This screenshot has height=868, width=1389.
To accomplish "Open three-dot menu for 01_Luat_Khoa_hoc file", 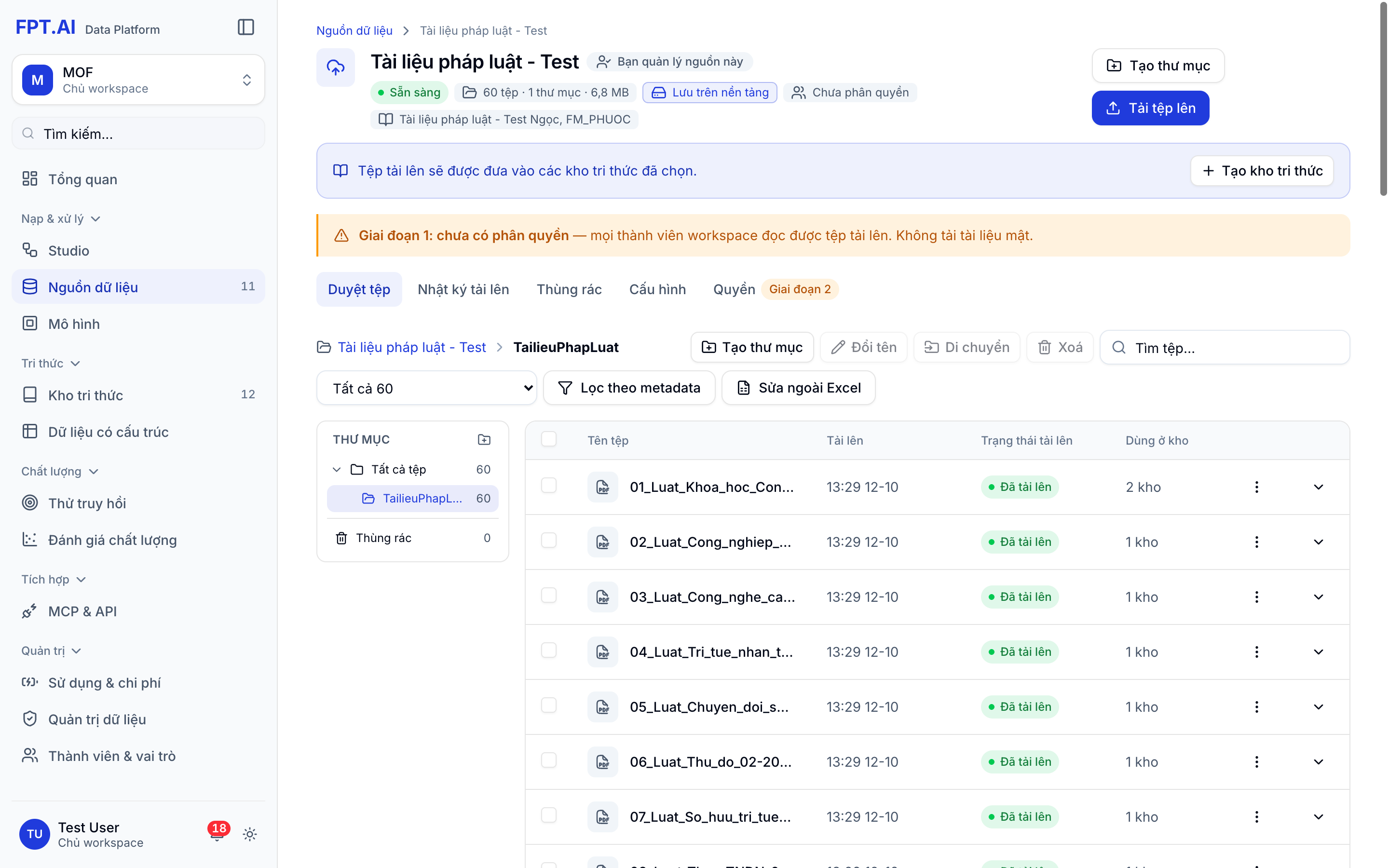I will [x=1256, y=487].
